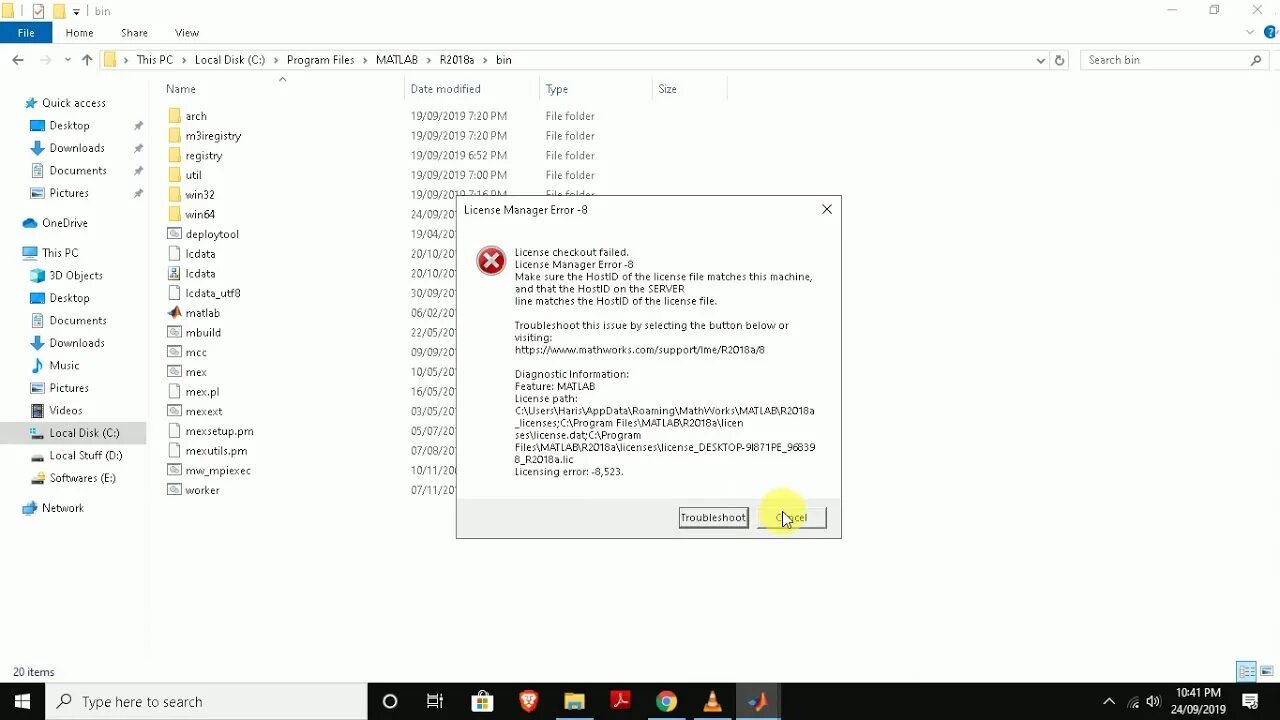Image resolution: width=1280 pixels, height=720 pixels.
Task: Expand the ribbon with the chevron
Action: tap(1250, 32)
